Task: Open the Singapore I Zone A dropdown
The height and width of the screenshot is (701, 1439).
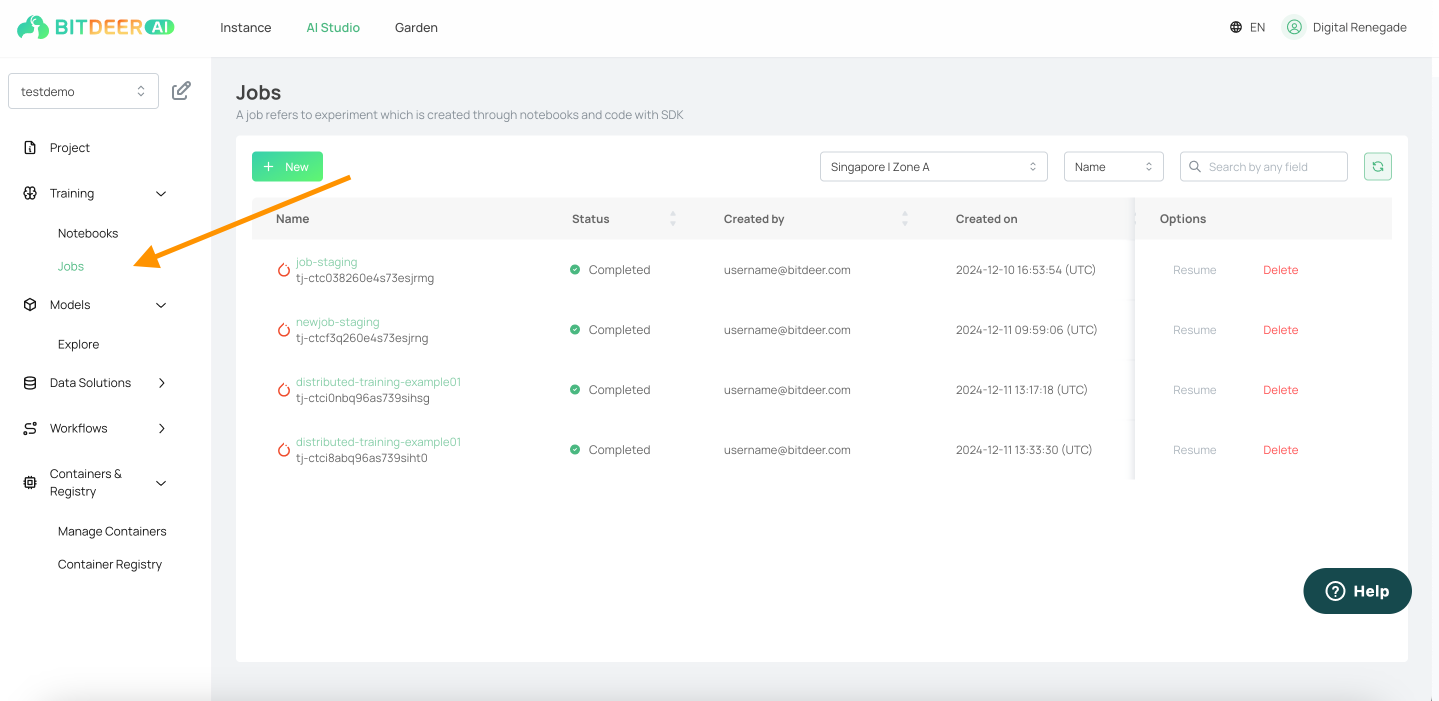Action: [x=933, y=167]
